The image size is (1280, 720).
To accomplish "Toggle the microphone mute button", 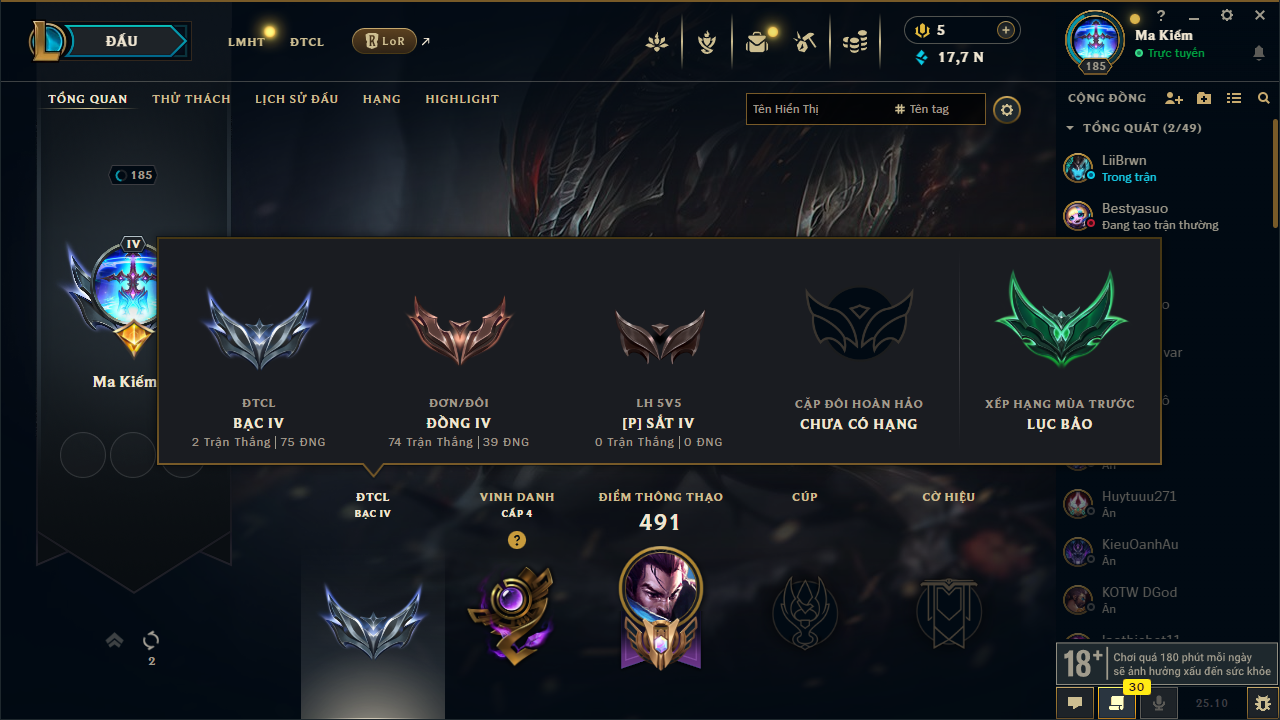I will [x=1159, y=703].
